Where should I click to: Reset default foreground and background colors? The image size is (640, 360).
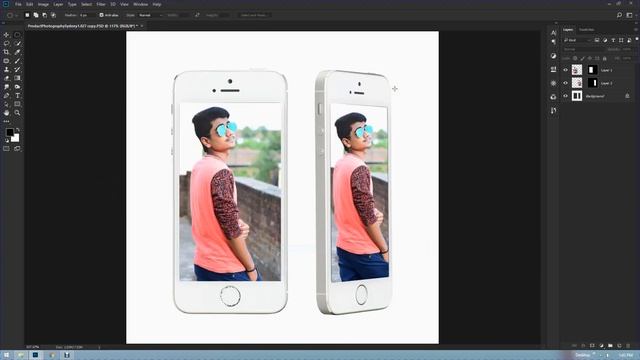point(7,140)
